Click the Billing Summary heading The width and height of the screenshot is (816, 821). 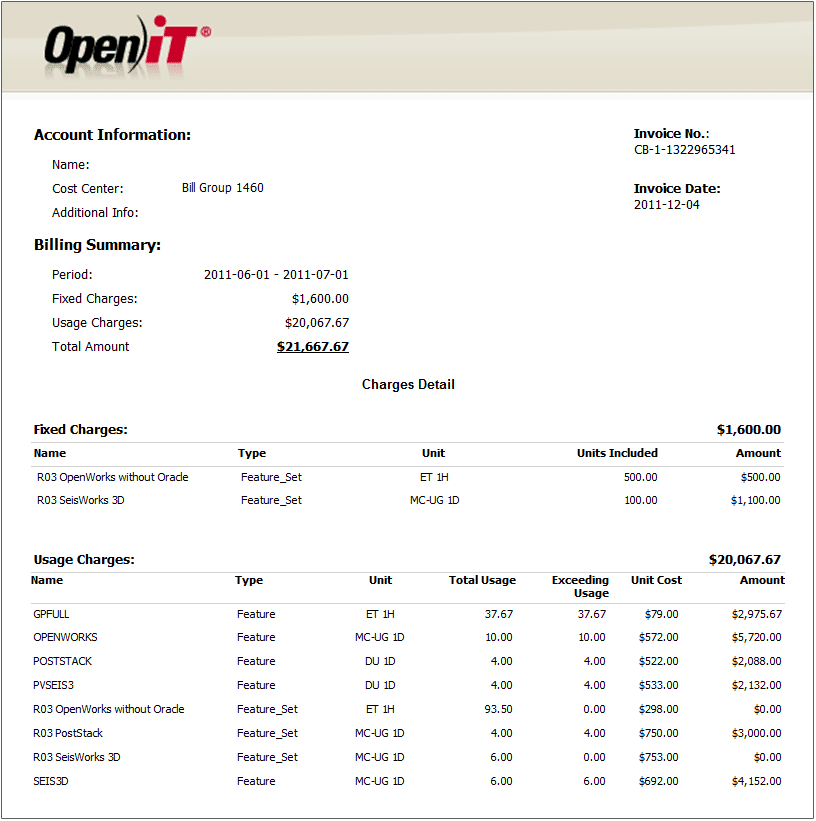pyautogui.click(x=97, y=245)
